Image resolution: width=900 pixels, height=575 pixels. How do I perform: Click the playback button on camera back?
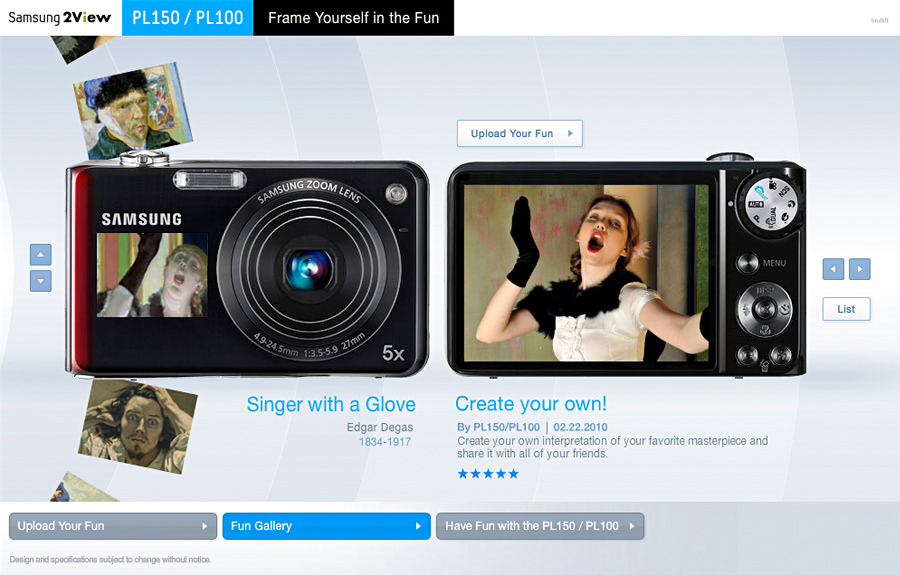(747, 356)
